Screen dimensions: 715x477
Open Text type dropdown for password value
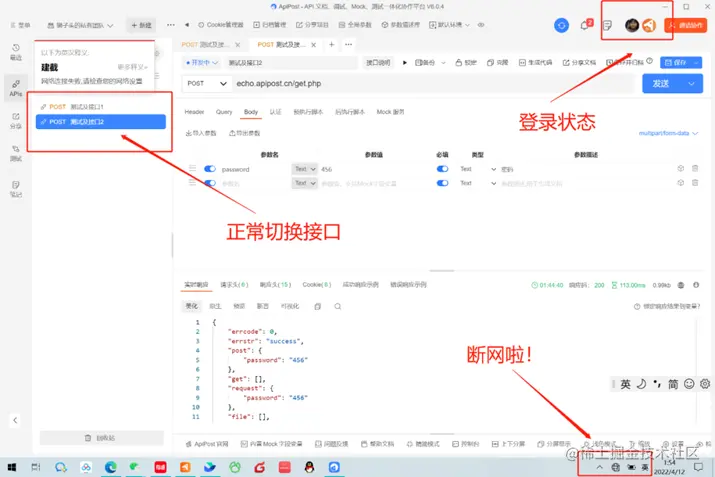(x=304, y=169)
